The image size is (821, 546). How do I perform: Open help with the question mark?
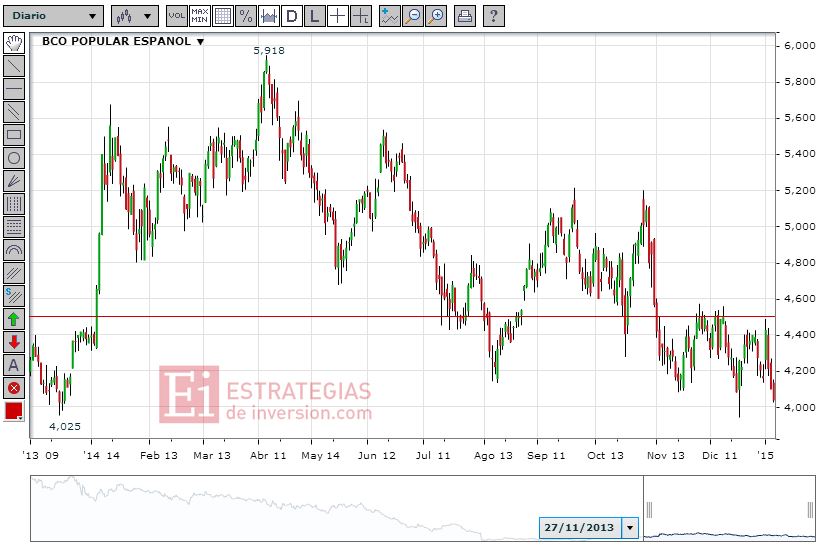493,16
